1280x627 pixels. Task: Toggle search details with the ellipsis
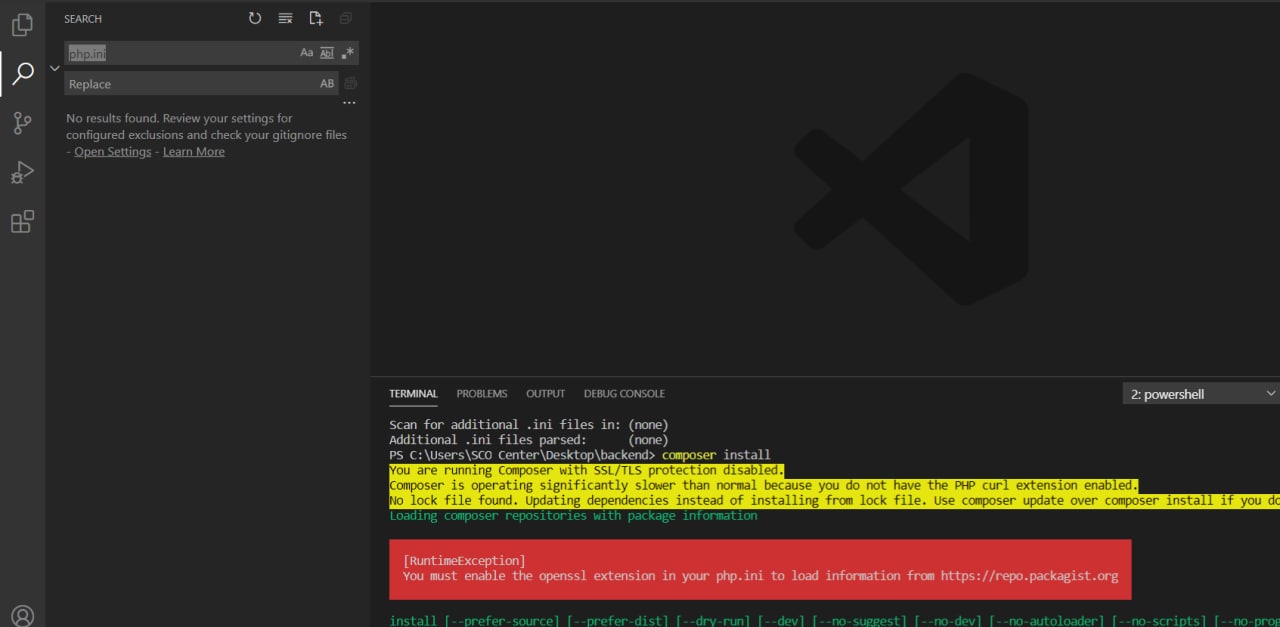pyautogui.click(x=349, y=103)
